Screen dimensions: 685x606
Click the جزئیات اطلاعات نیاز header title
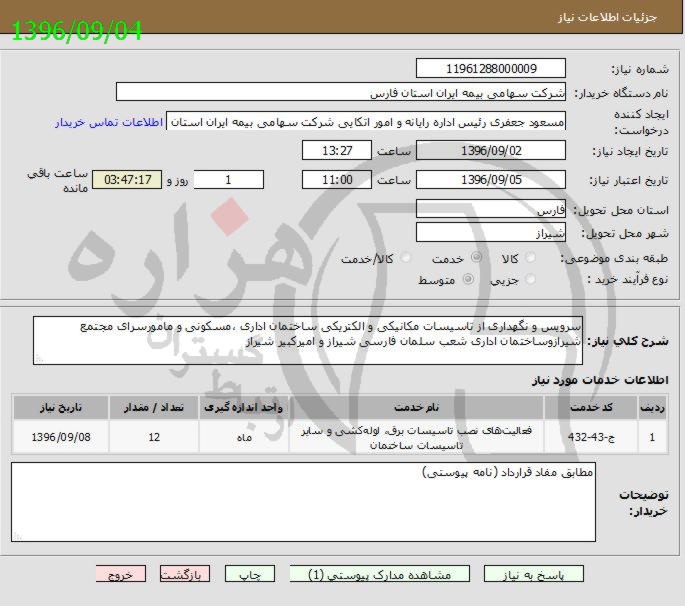pyautogui.click(x=607, y=17)
